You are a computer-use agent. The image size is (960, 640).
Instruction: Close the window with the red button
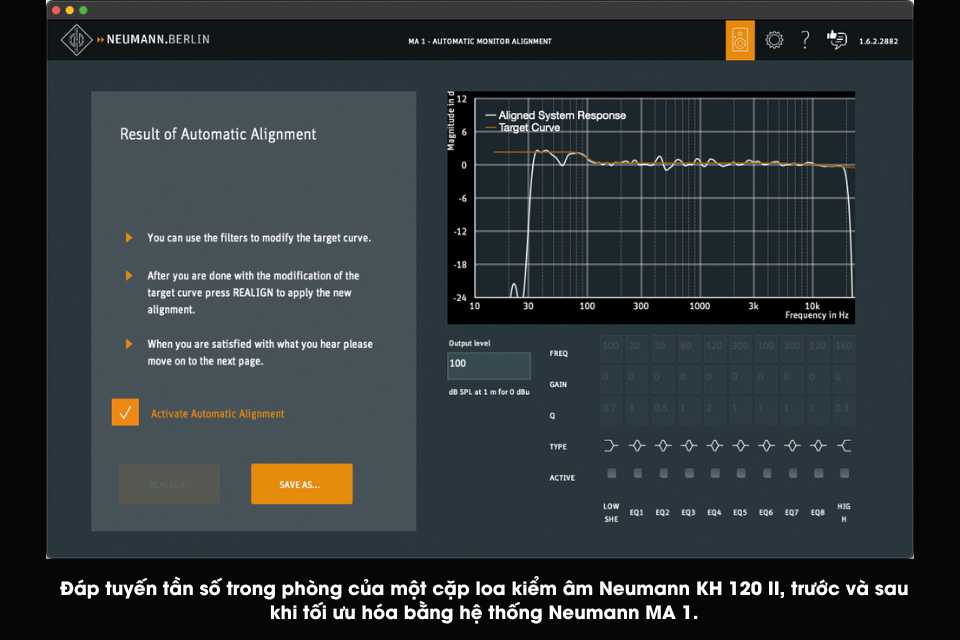[56, 10]
